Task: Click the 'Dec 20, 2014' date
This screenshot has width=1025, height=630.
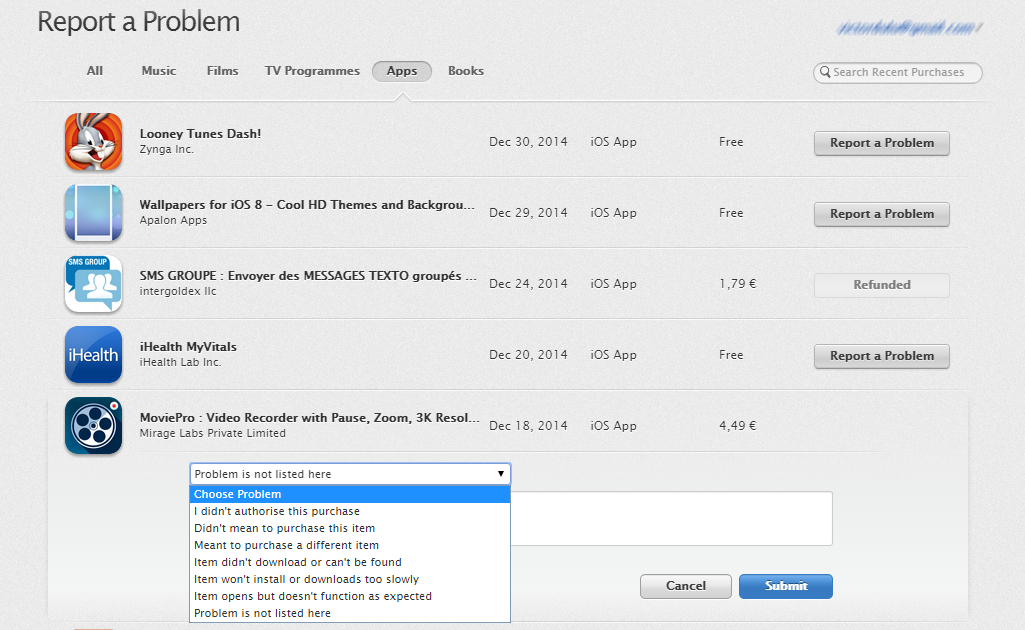Action: [x=528, y=355]
